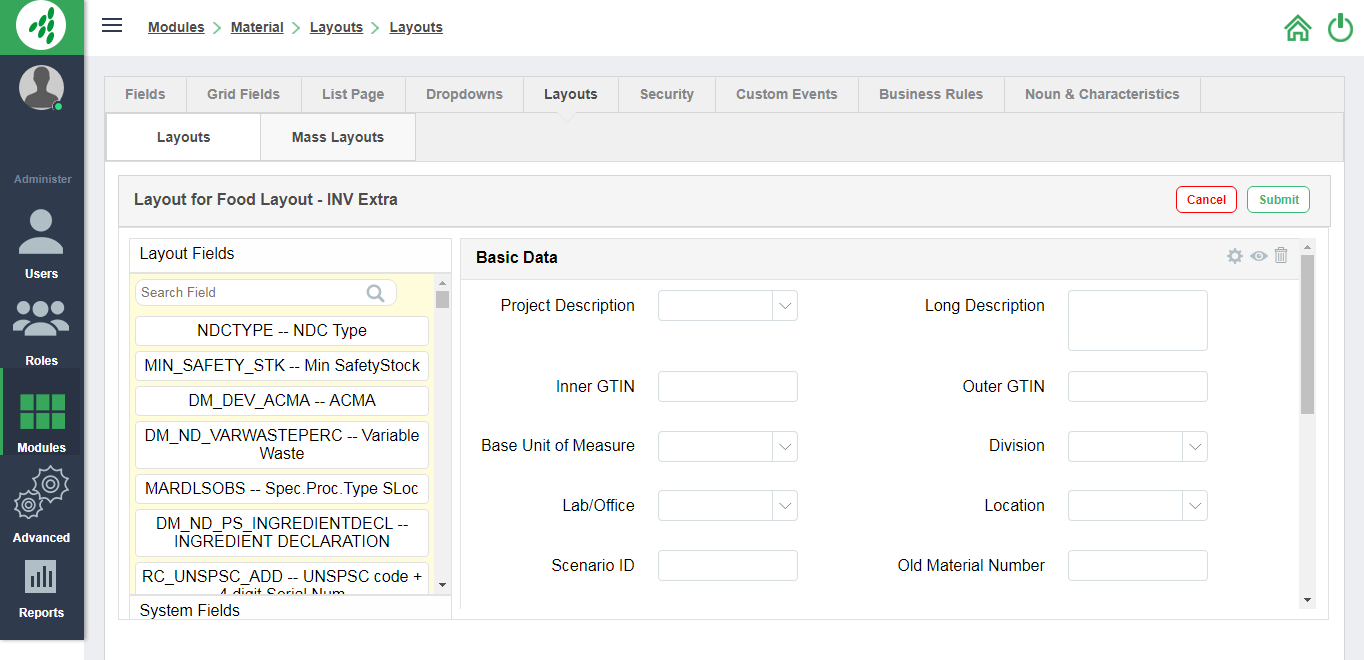Screen dimensions: 1364x660
Task: Click the home icon in header
Action: 1297,28
